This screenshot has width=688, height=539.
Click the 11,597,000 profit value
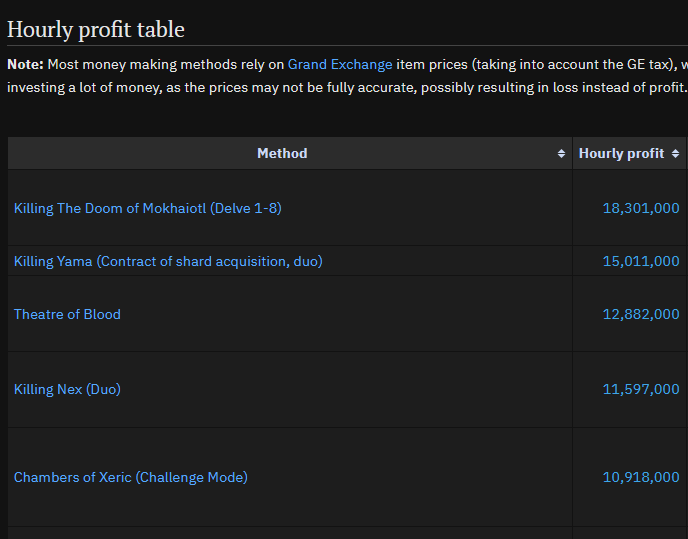pos(641,389)
